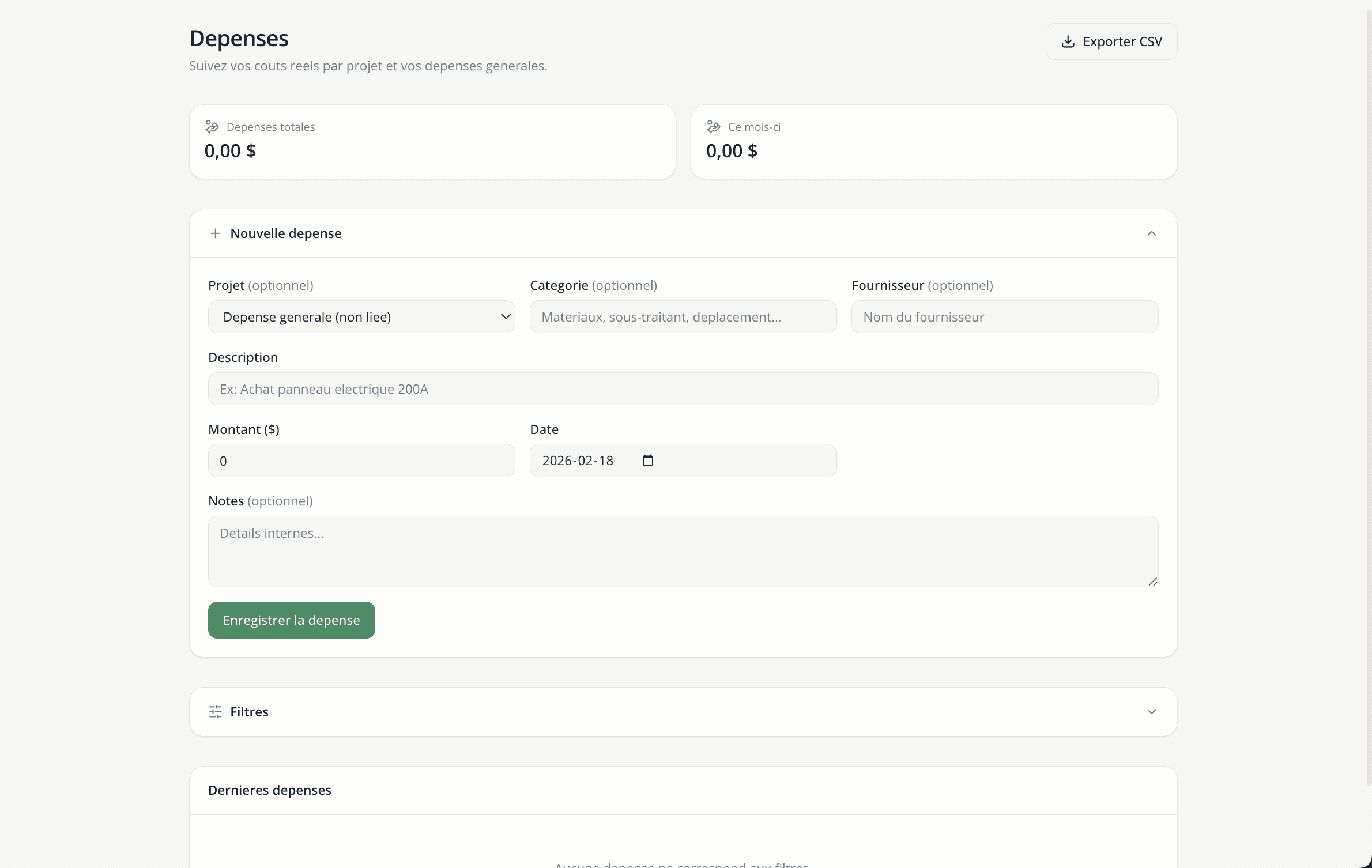Collapse the Nouvelle depense section chevron
The height and width of the screenshot is (868, 1372).
(x=1151, y=233)
